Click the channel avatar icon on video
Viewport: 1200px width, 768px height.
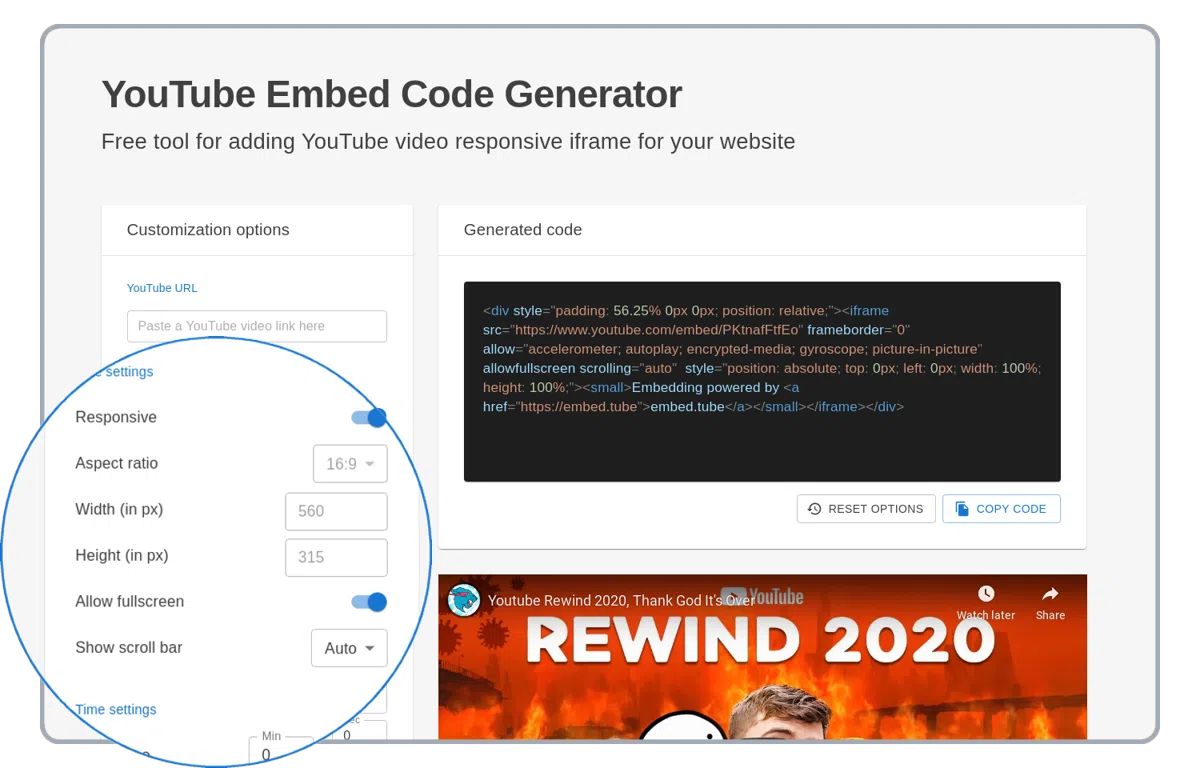point(463,600)
